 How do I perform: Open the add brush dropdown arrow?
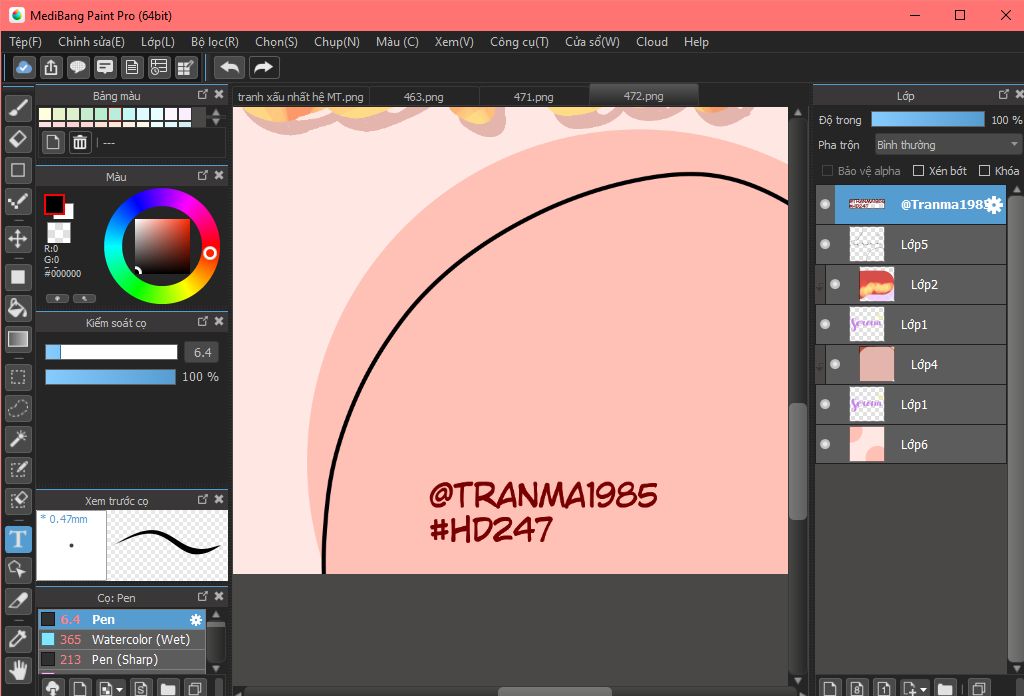[x=120, y=689]
